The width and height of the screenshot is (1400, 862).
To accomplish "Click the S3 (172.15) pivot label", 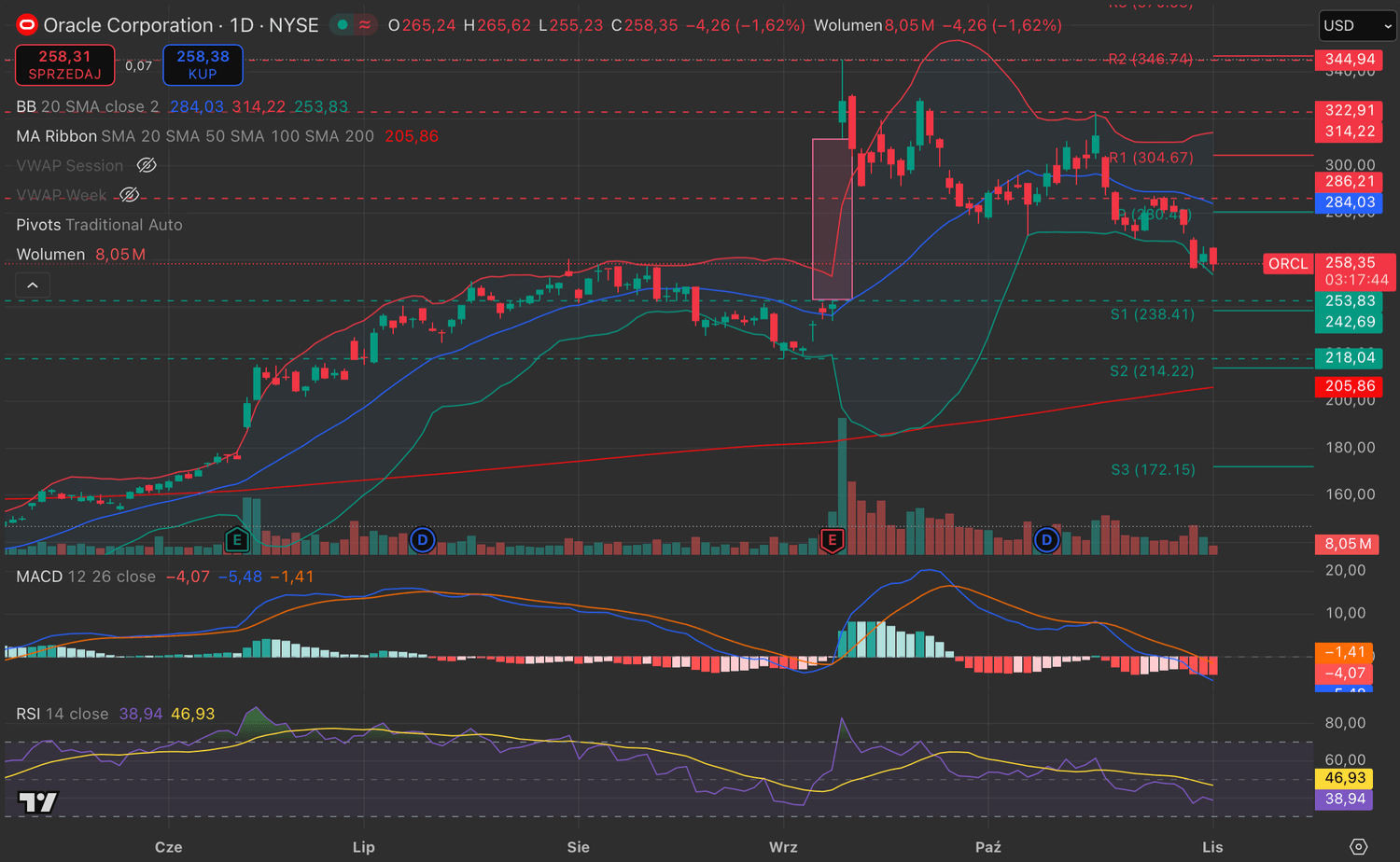I will pyautogui.click(x=1153, y=469).
